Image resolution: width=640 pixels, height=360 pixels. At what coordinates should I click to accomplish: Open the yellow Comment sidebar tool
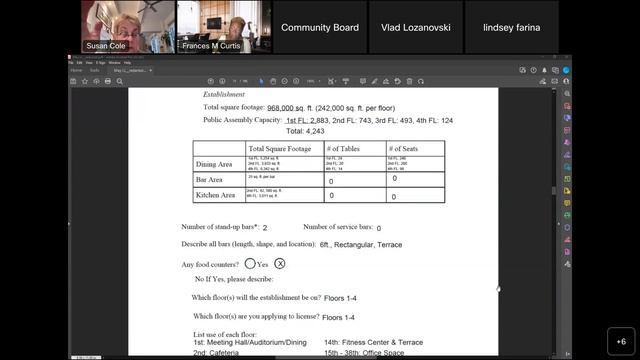pyautogui.click(x=567, y=203)
